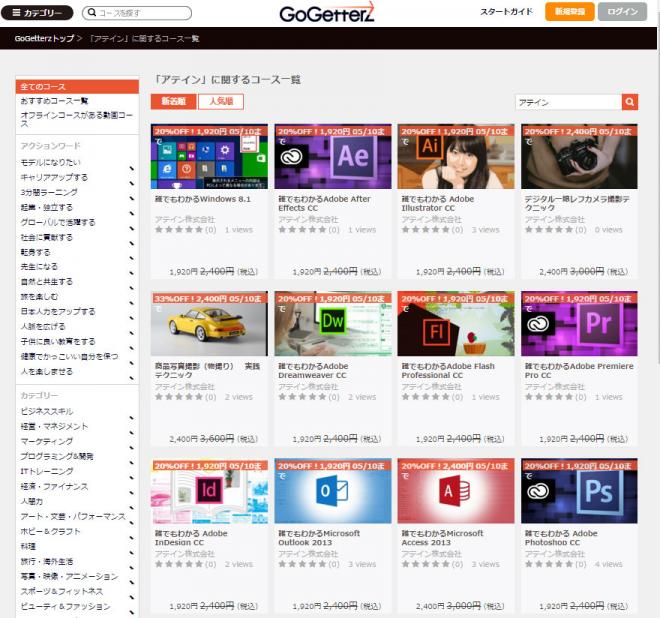Click the GoGetterz logo
660x618 pixels.
tap(327, 13)
